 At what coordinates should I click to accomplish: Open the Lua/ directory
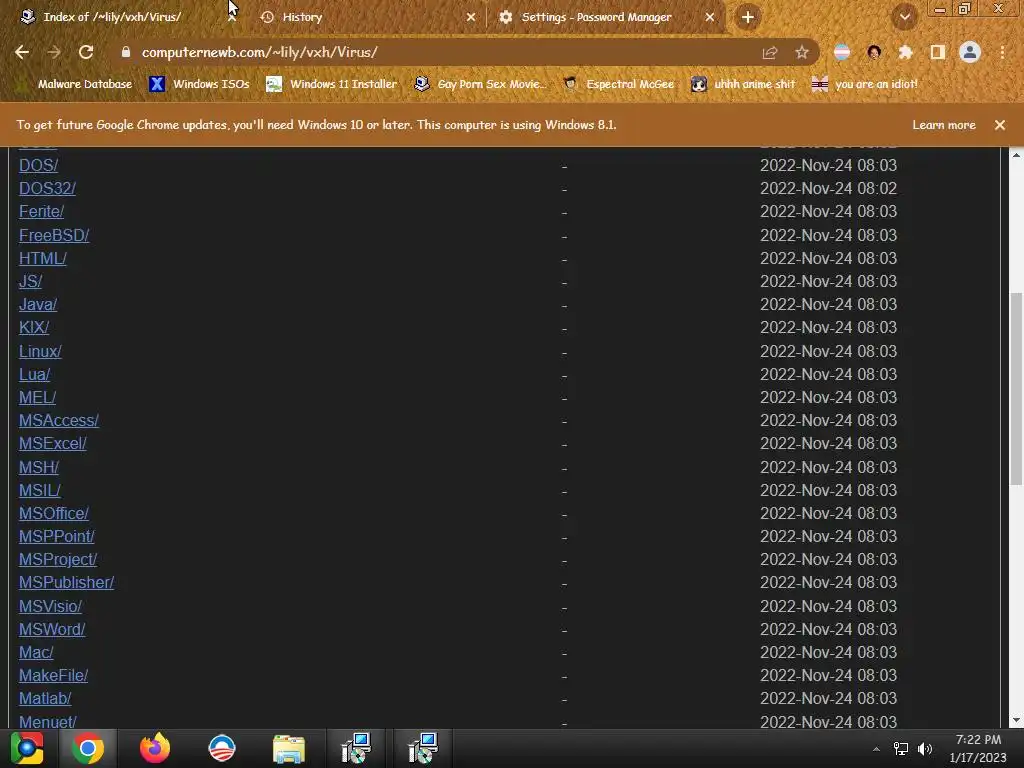[x=35, y=374]
